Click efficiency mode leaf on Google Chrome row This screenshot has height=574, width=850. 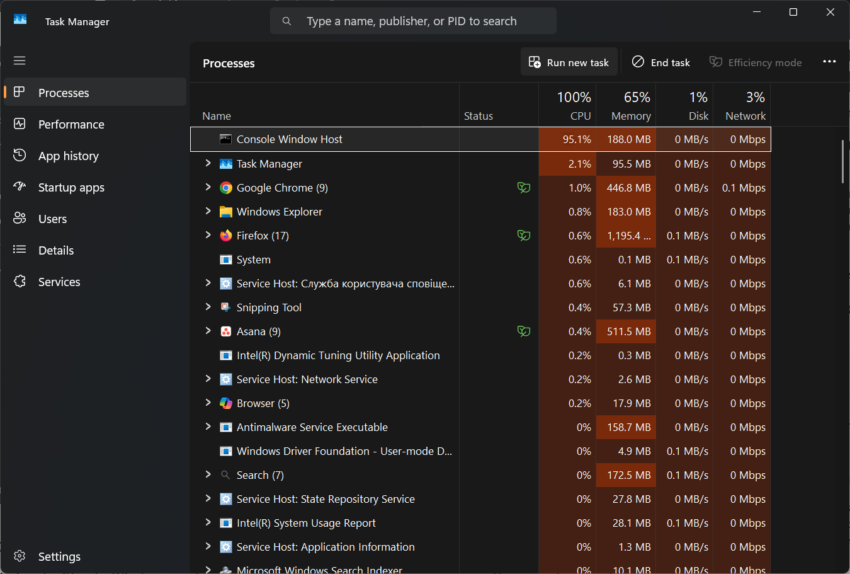tap(524, 188)
